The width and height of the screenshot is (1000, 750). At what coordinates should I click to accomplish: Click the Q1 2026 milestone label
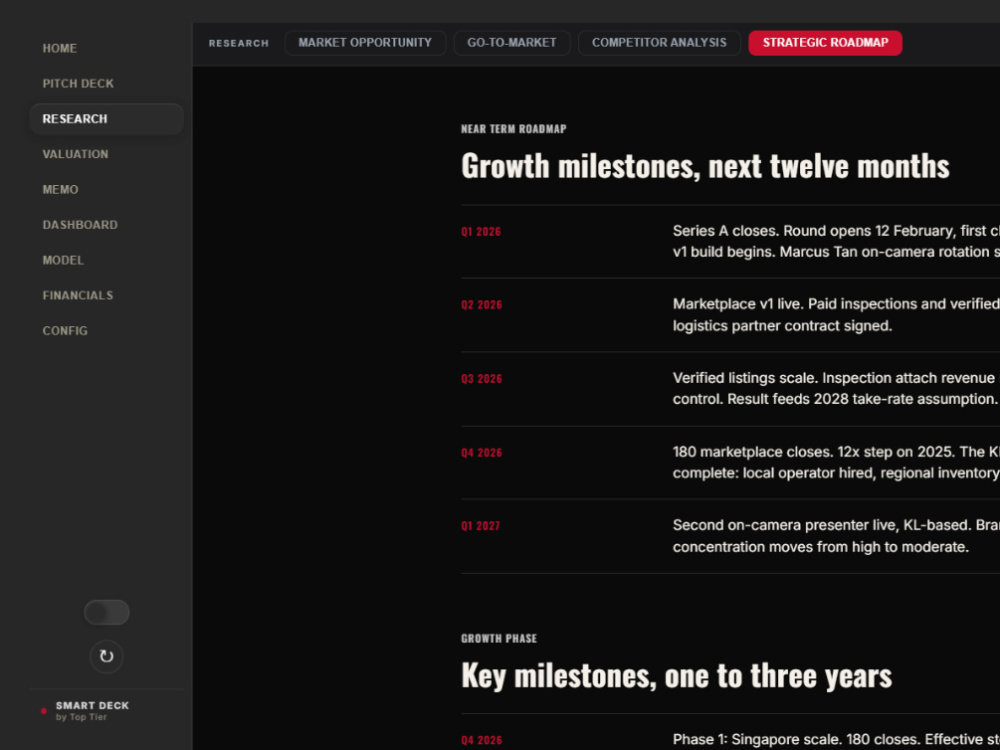coord(481,232)
